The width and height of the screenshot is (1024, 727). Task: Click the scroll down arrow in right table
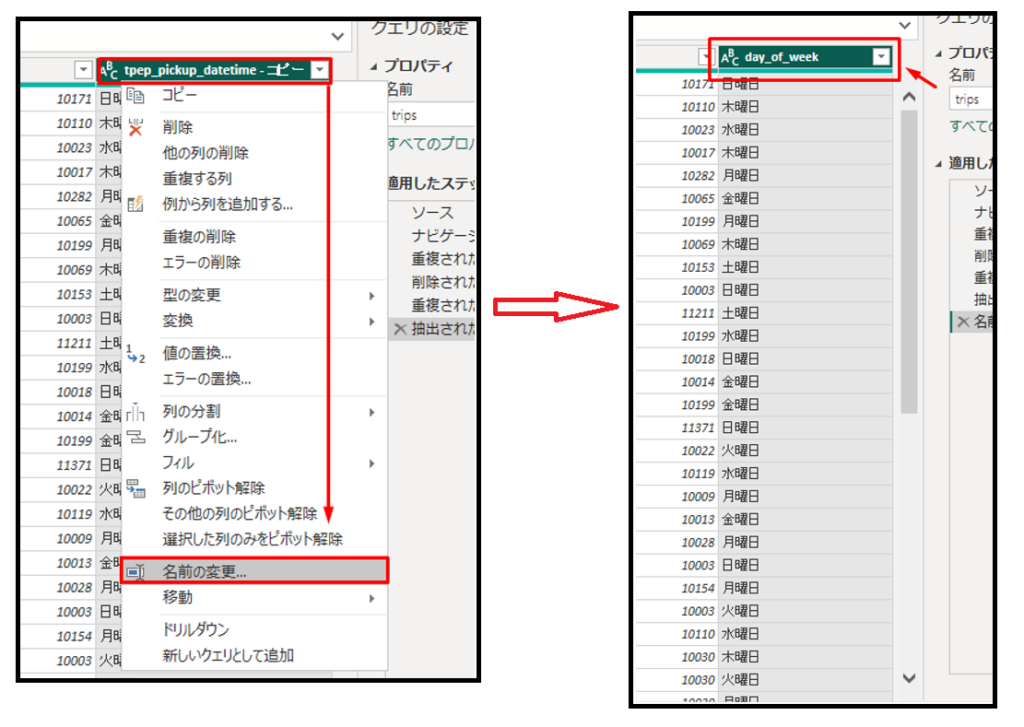908,679
